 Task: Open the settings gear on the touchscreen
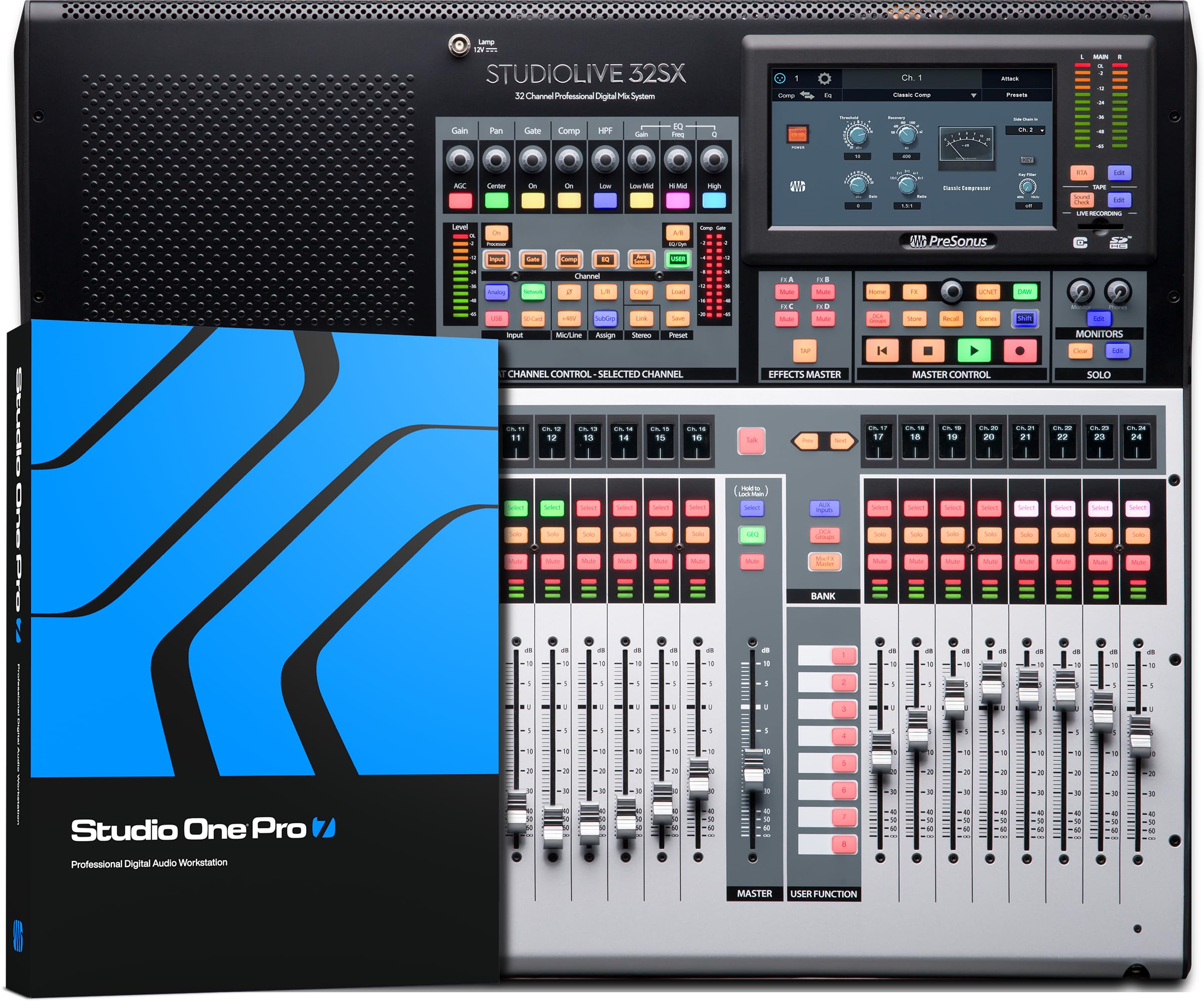[824, 78]
